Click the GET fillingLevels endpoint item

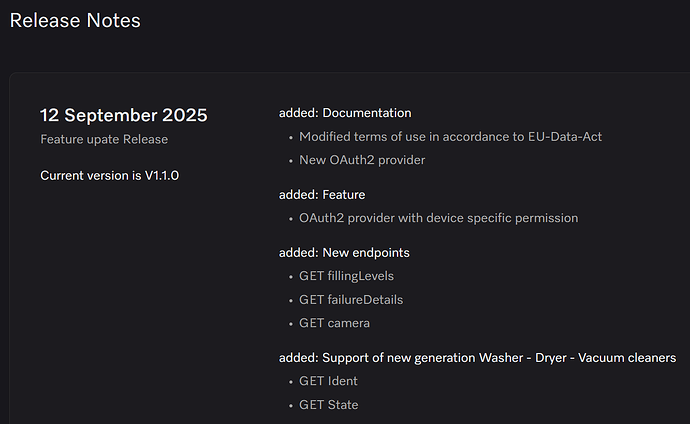coord(346,276)
